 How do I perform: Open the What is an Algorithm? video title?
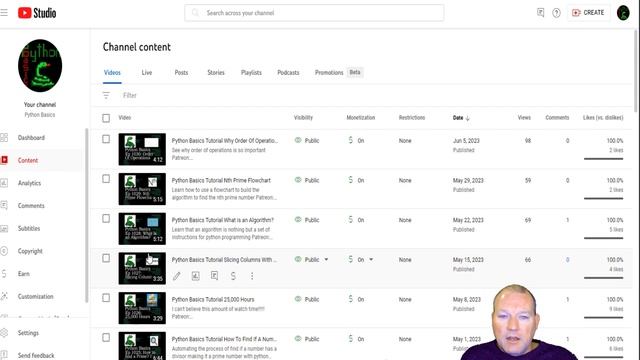tap(222, 220)
